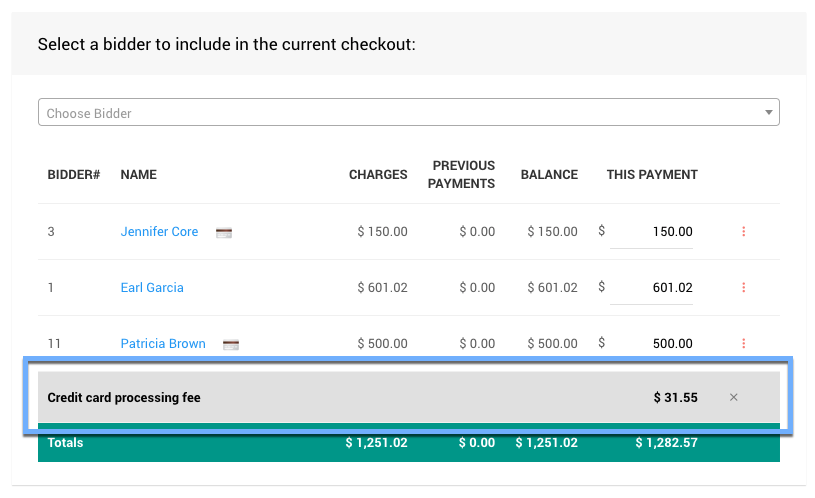Click the Choose Bidder placeholder text

click(89, 114)
